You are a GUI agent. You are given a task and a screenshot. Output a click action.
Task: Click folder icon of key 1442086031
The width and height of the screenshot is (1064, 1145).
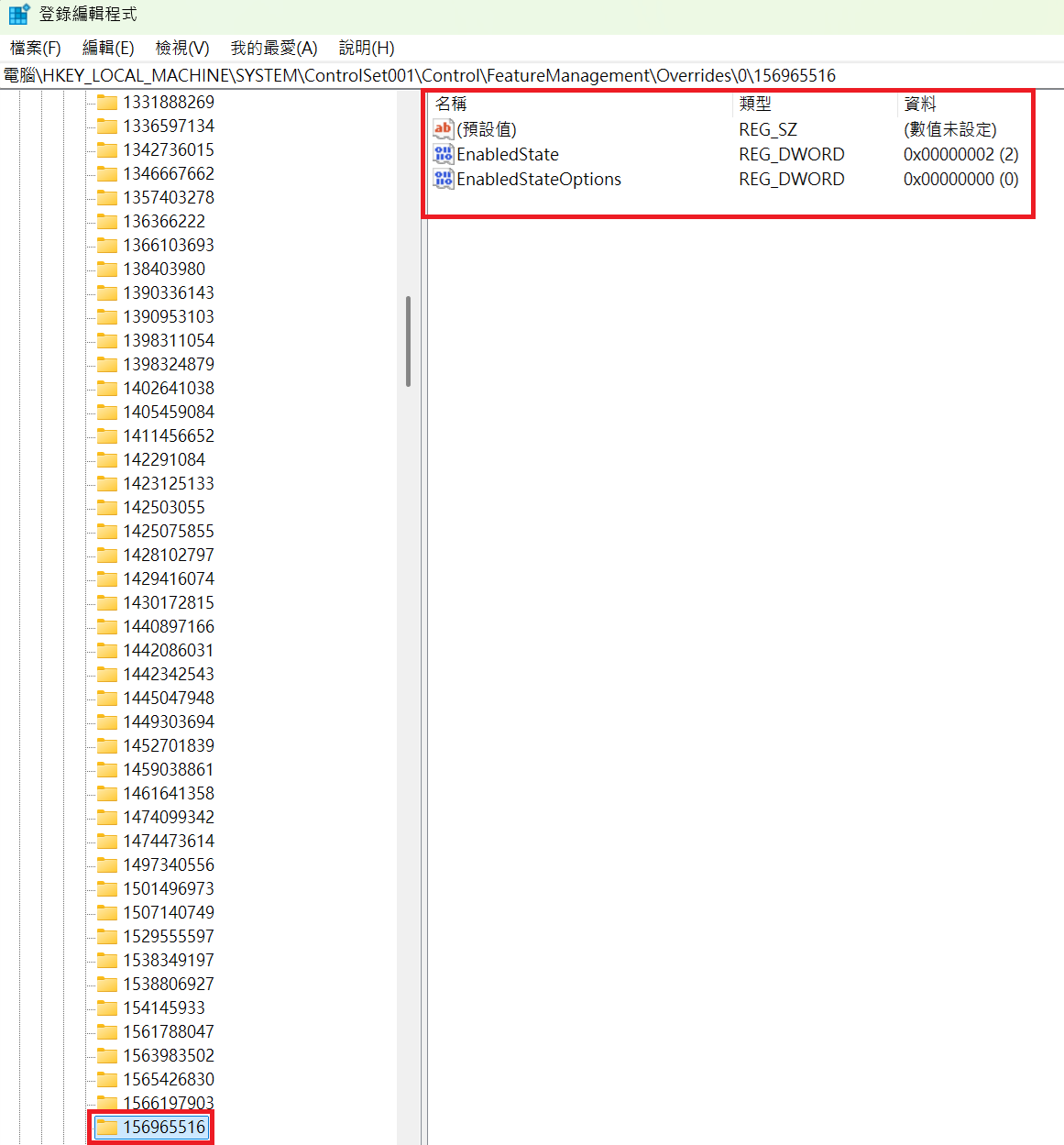[107, 650]
